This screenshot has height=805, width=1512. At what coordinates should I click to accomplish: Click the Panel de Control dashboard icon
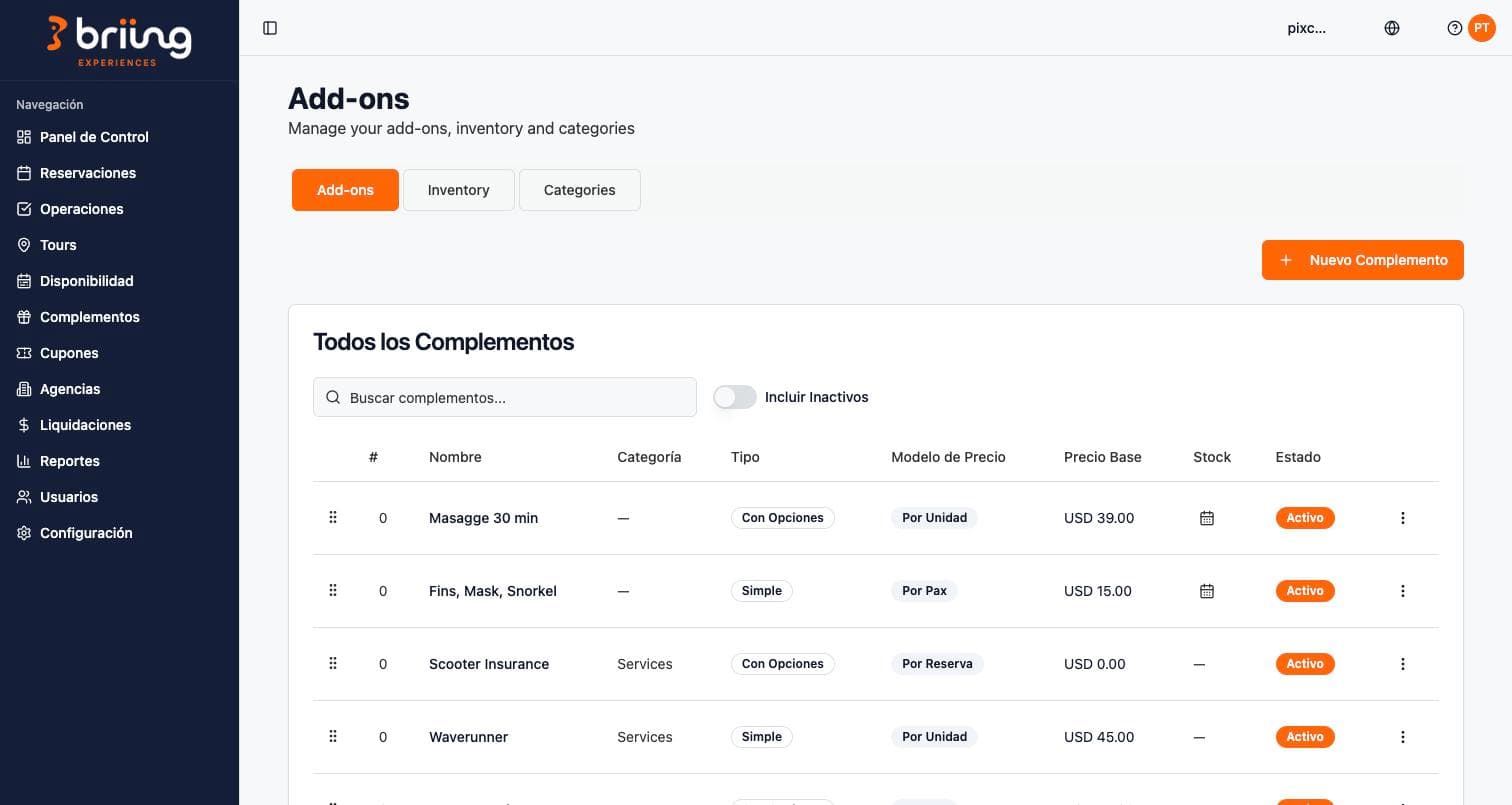pyautogui.click(x=24, y=137)
